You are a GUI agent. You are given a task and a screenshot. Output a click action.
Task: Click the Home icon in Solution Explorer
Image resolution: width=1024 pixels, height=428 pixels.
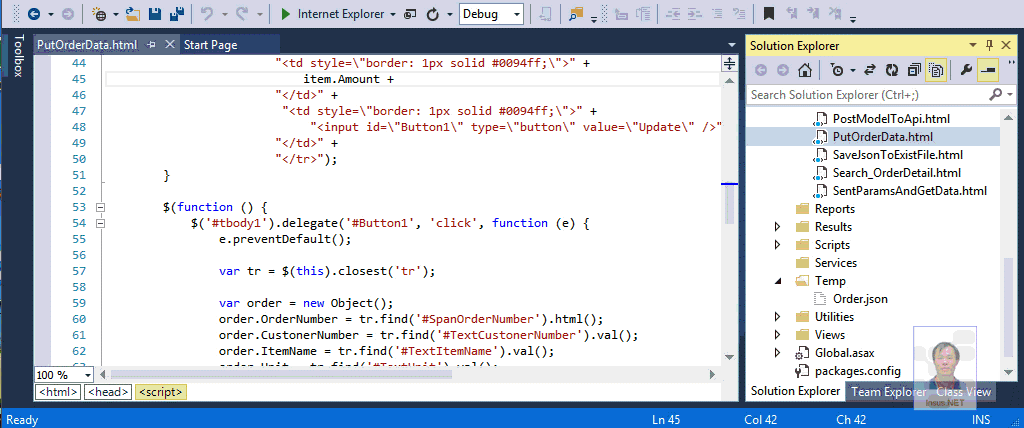(x=805, y=70)
